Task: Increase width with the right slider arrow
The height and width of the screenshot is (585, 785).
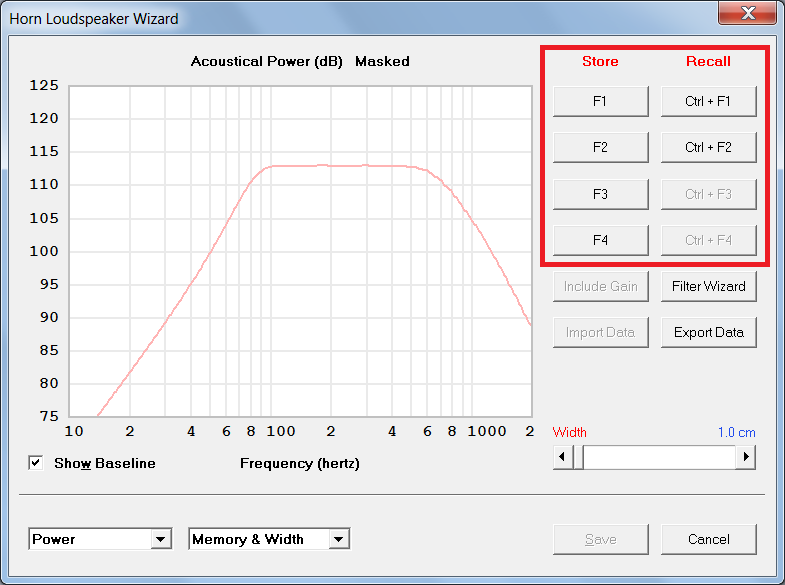Action: tap(746, 457)
